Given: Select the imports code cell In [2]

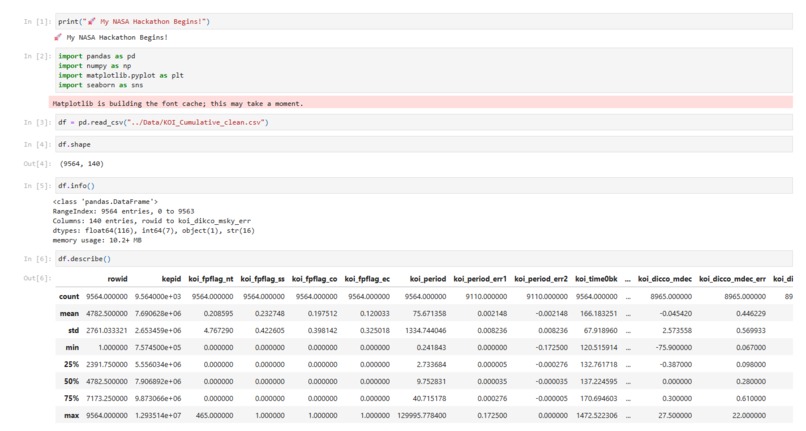Looking at the screenshot, I should point(424,70).
